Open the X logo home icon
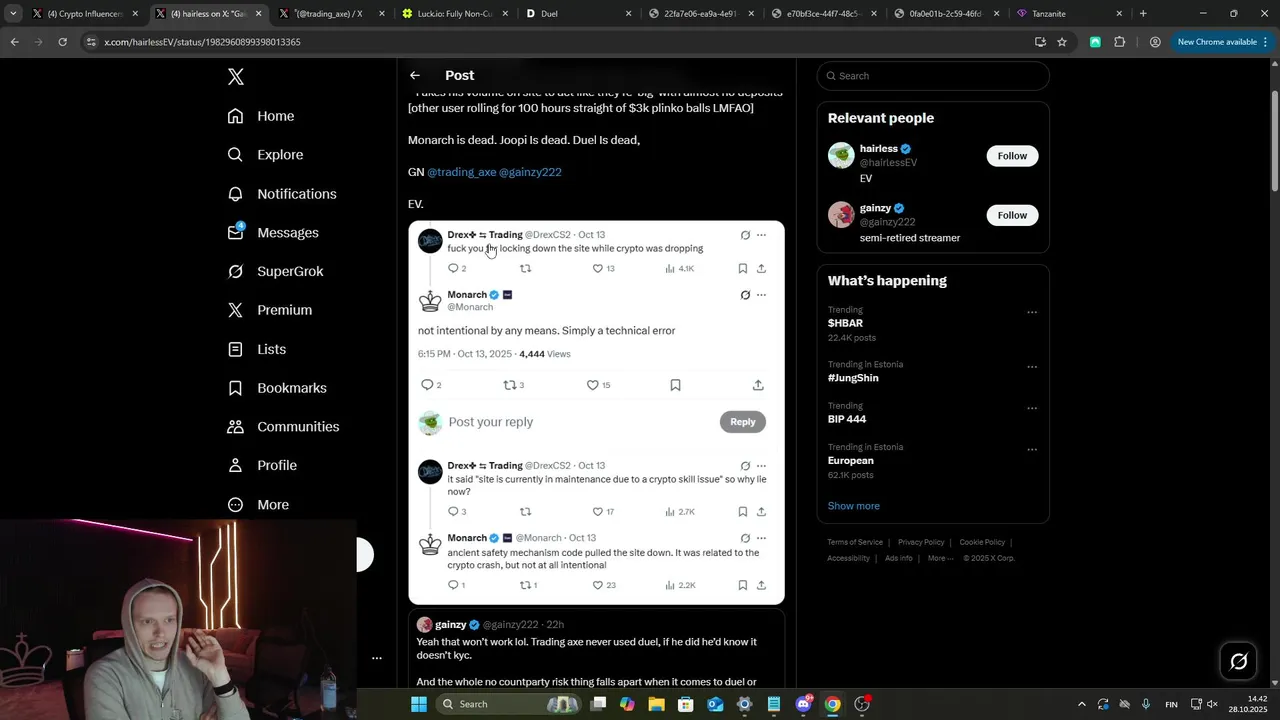The image size is (1280, 720). tap(235, 77)
